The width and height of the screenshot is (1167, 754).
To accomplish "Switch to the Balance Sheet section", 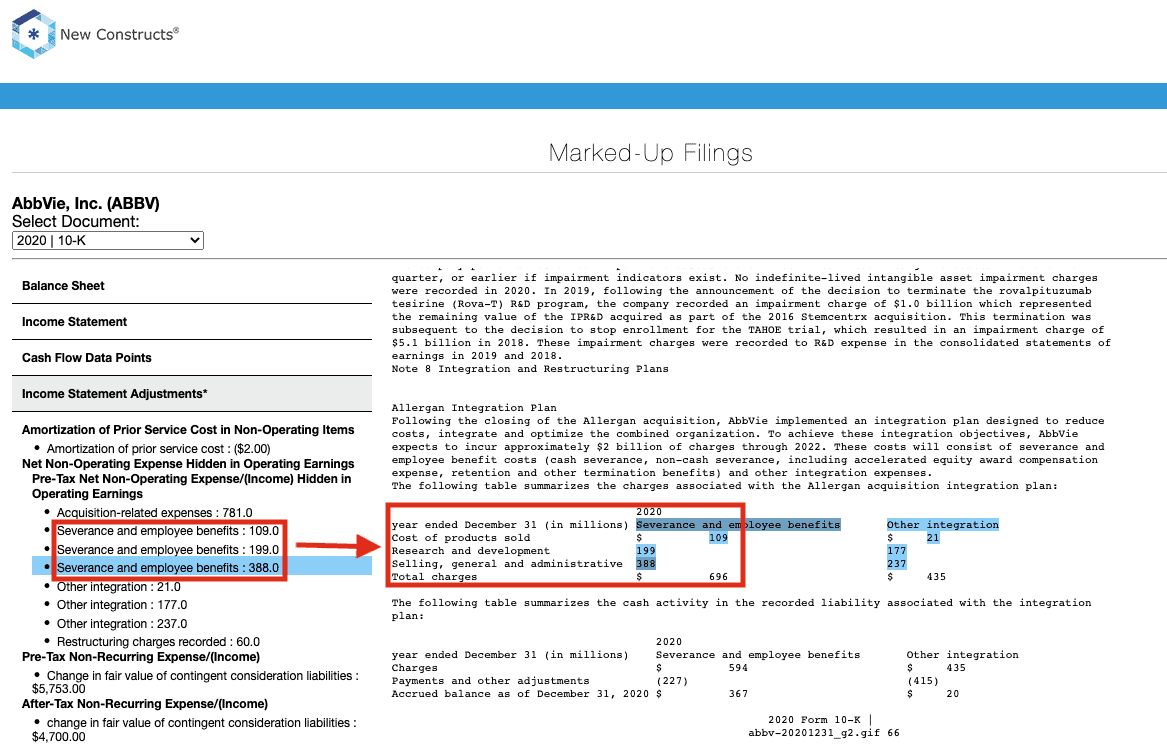I will (192, 286).
